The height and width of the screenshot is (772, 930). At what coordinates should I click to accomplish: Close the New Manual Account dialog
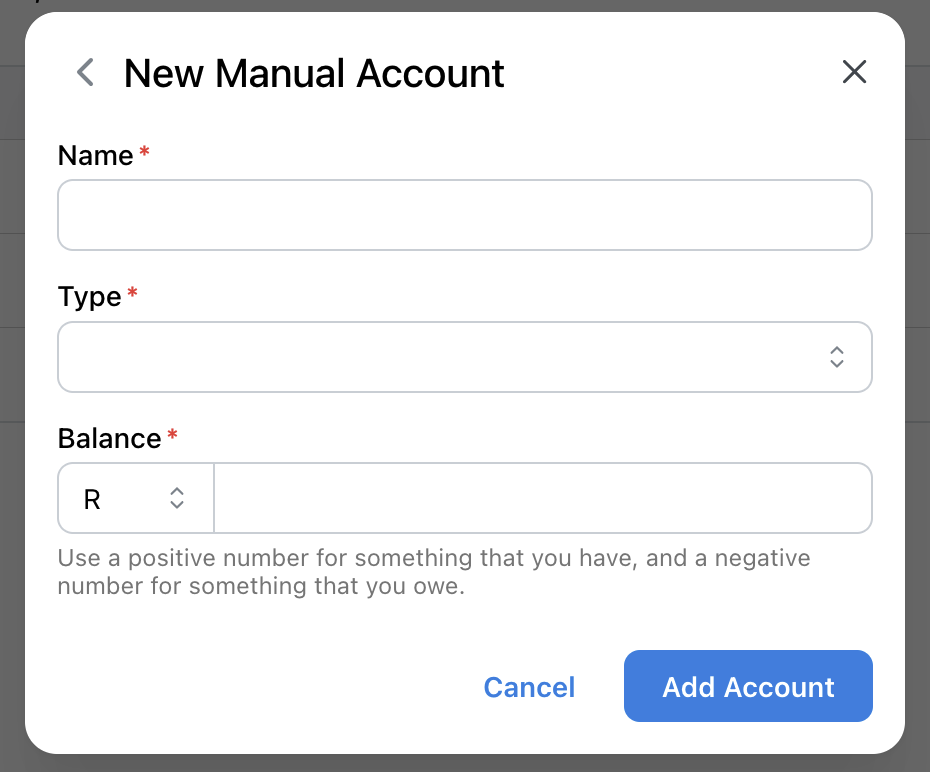[854, 72]
